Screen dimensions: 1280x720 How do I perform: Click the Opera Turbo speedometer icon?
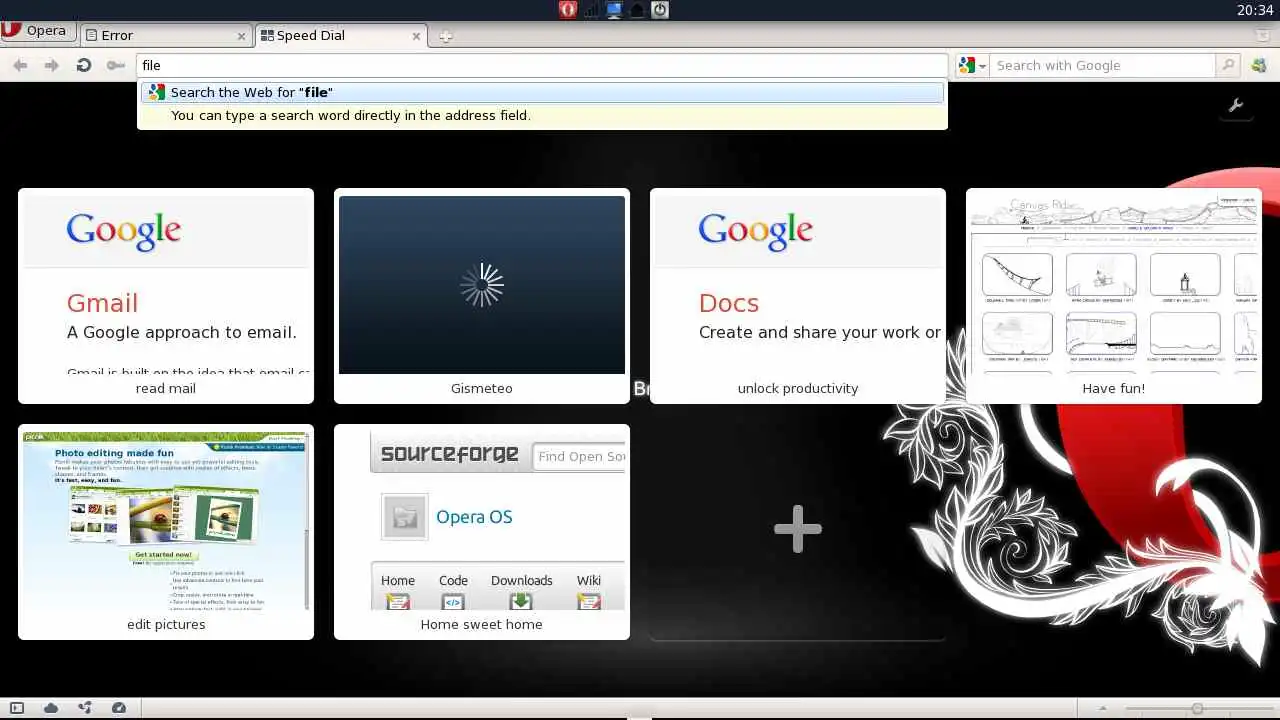tap(119, 708)
